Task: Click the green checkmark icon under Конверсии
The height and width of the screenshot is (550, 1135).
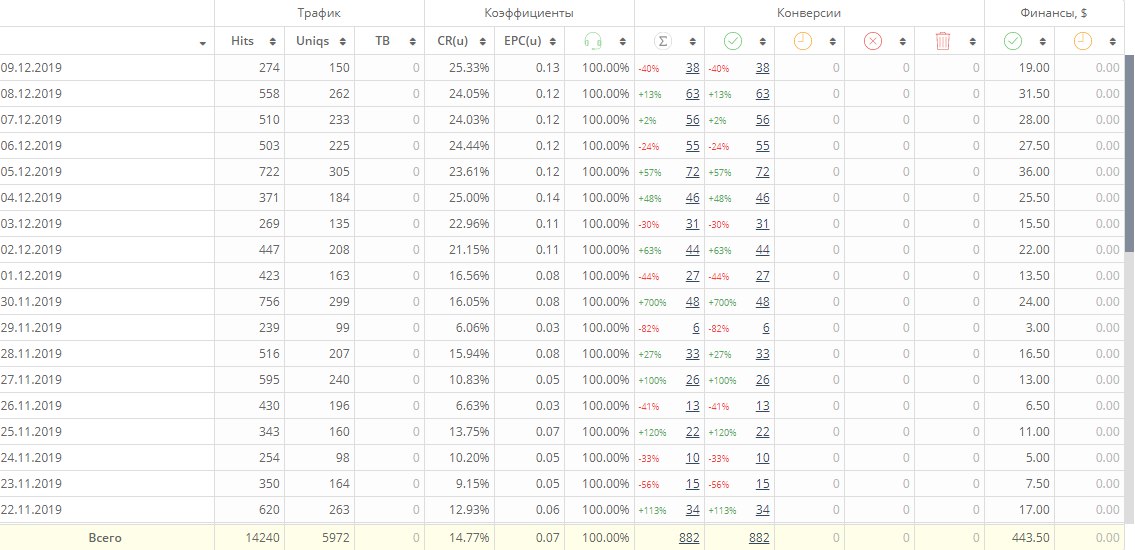Action: coord(733,41)
